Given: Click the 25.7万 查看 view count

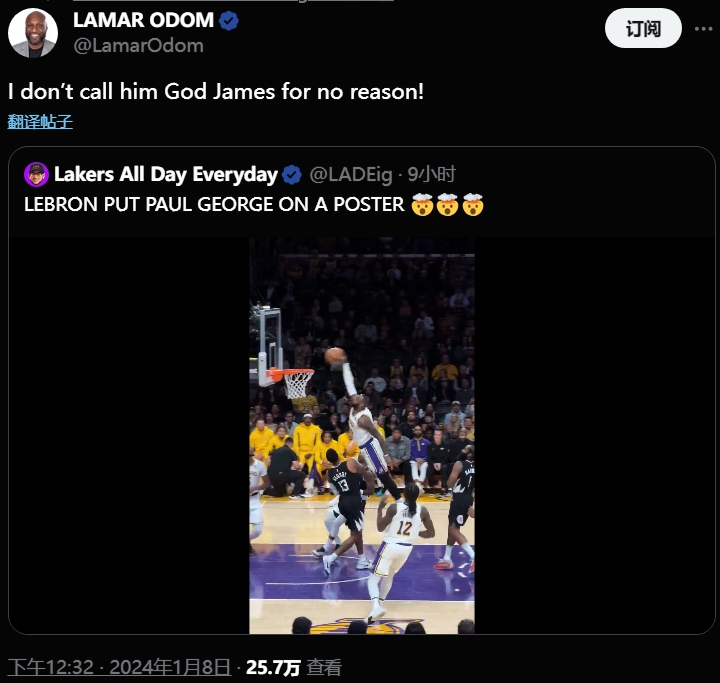Looking at the screenshot, I should click(294, 667).
